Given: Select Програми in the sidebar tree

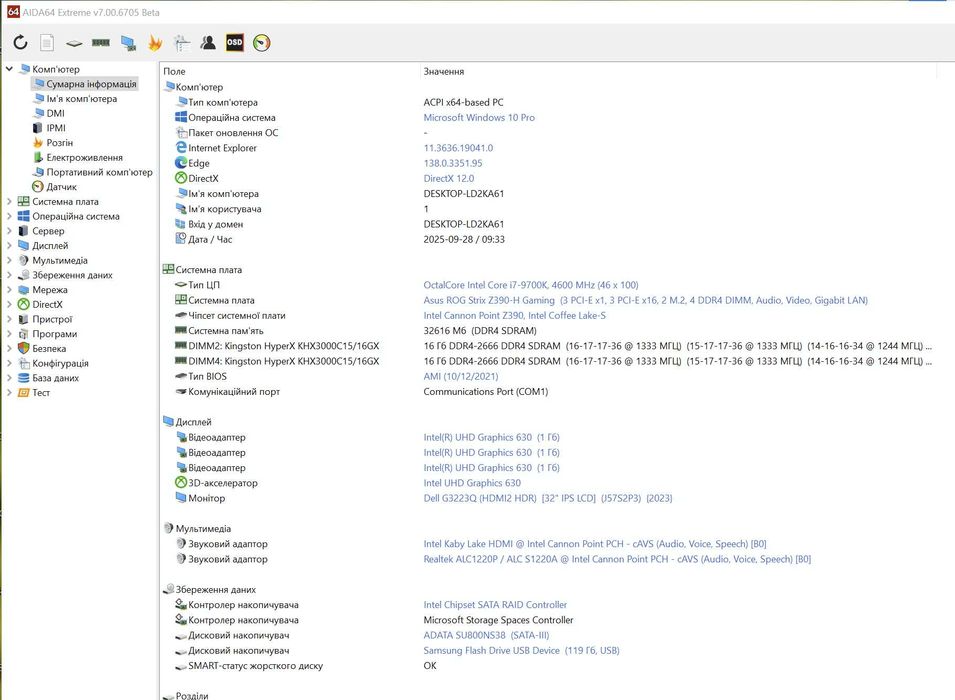Looking at the screenshot, I should [x=54, y=334].
